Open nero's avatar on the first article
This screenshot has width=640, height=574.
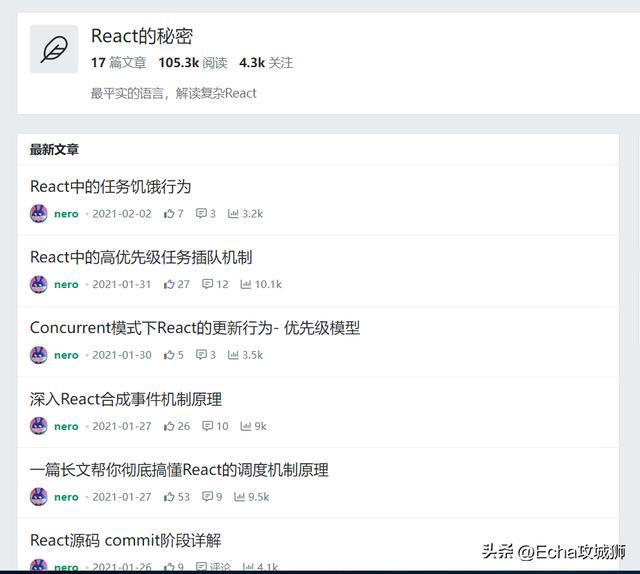[39, 214]
